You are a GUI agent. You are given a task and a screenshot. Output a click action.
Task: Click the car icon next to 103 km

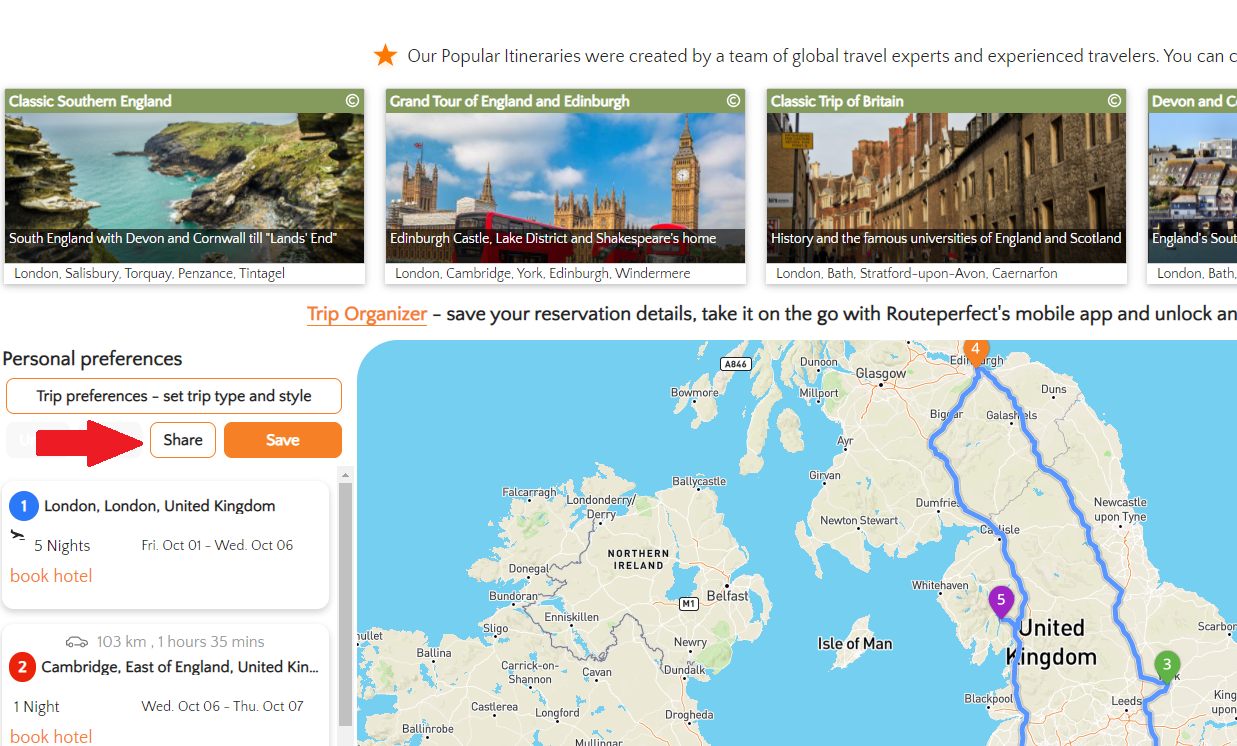tap(77, 642)
